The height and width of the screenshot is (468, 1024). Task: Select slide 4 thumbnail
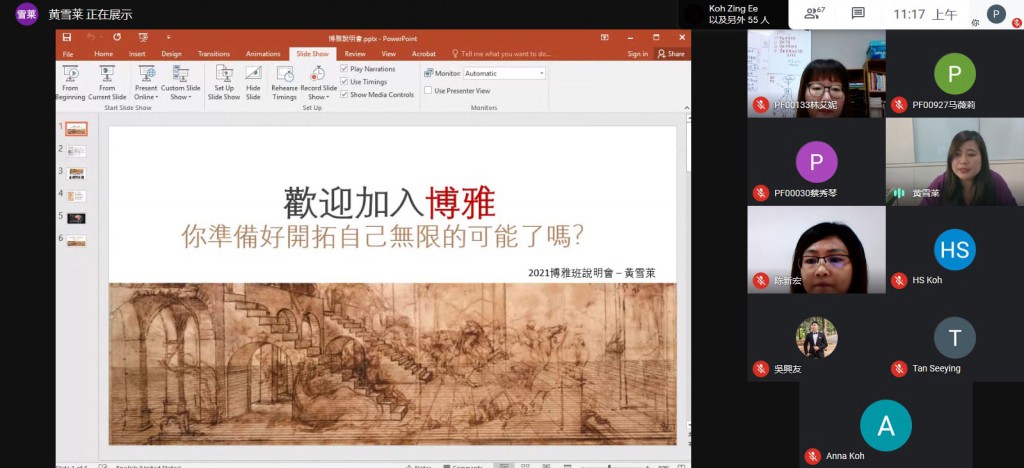point(76,196)
